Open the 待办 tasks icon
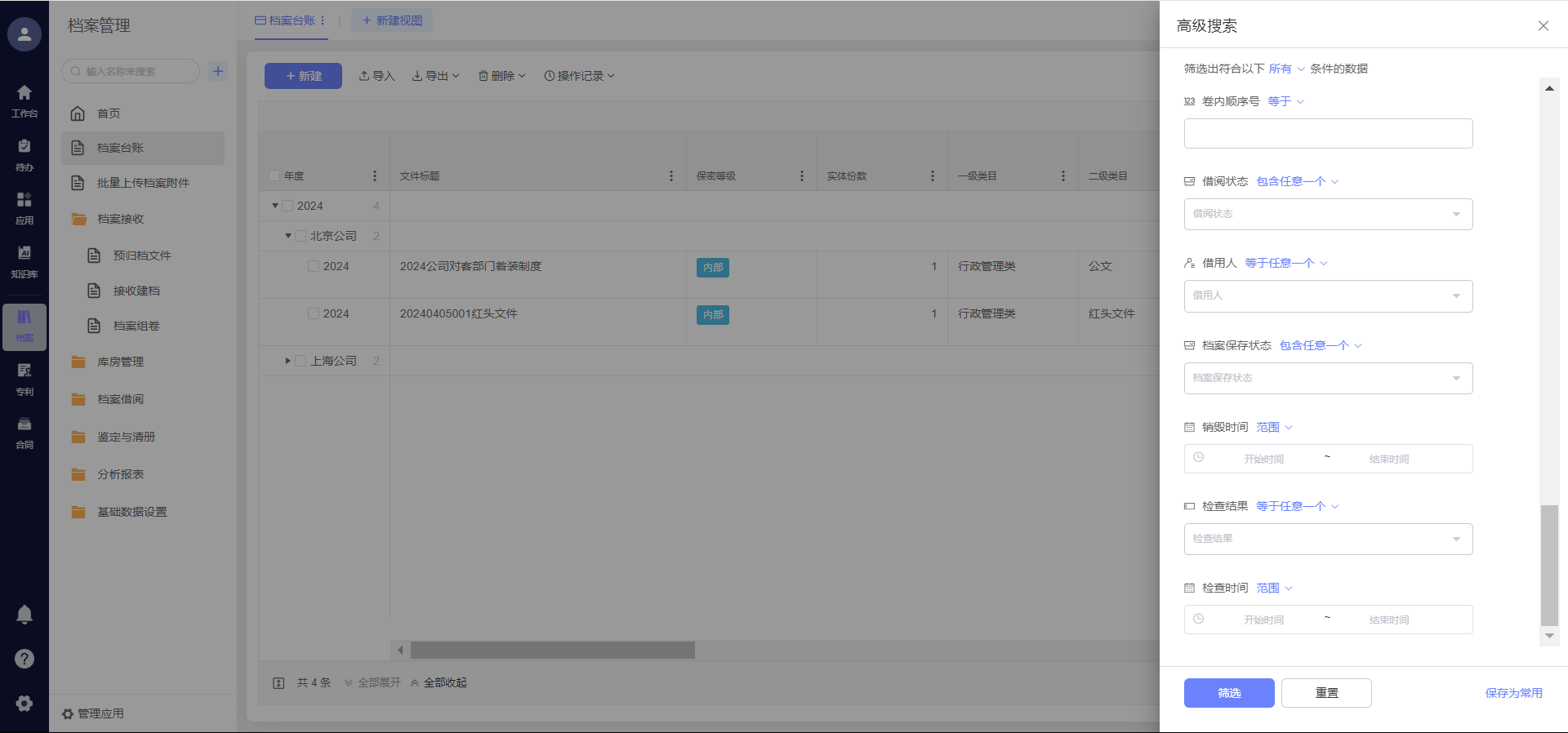Screen dimensions: 1568x733 [24, 154]
